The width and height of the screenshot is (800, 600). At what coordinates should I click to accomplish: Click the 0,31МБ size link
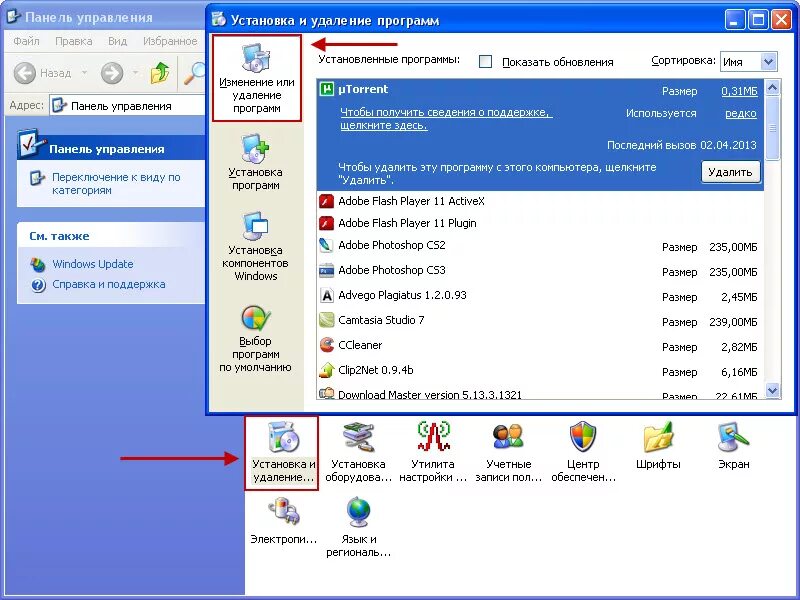pos(739,91)
